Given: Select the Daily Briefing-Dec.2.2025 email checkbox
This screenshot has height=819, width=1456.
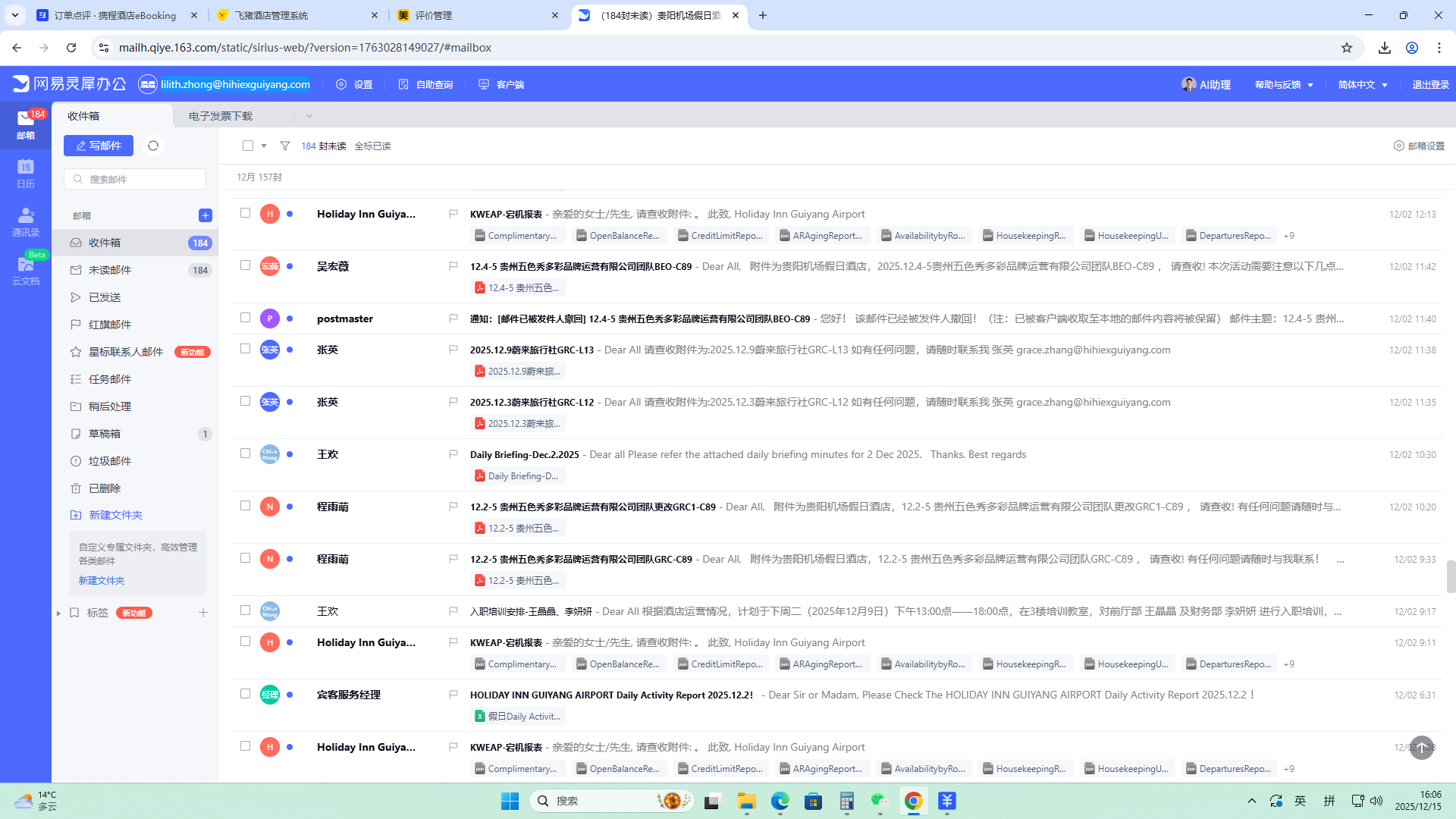Looking at the screenshot, I should 245,453.
